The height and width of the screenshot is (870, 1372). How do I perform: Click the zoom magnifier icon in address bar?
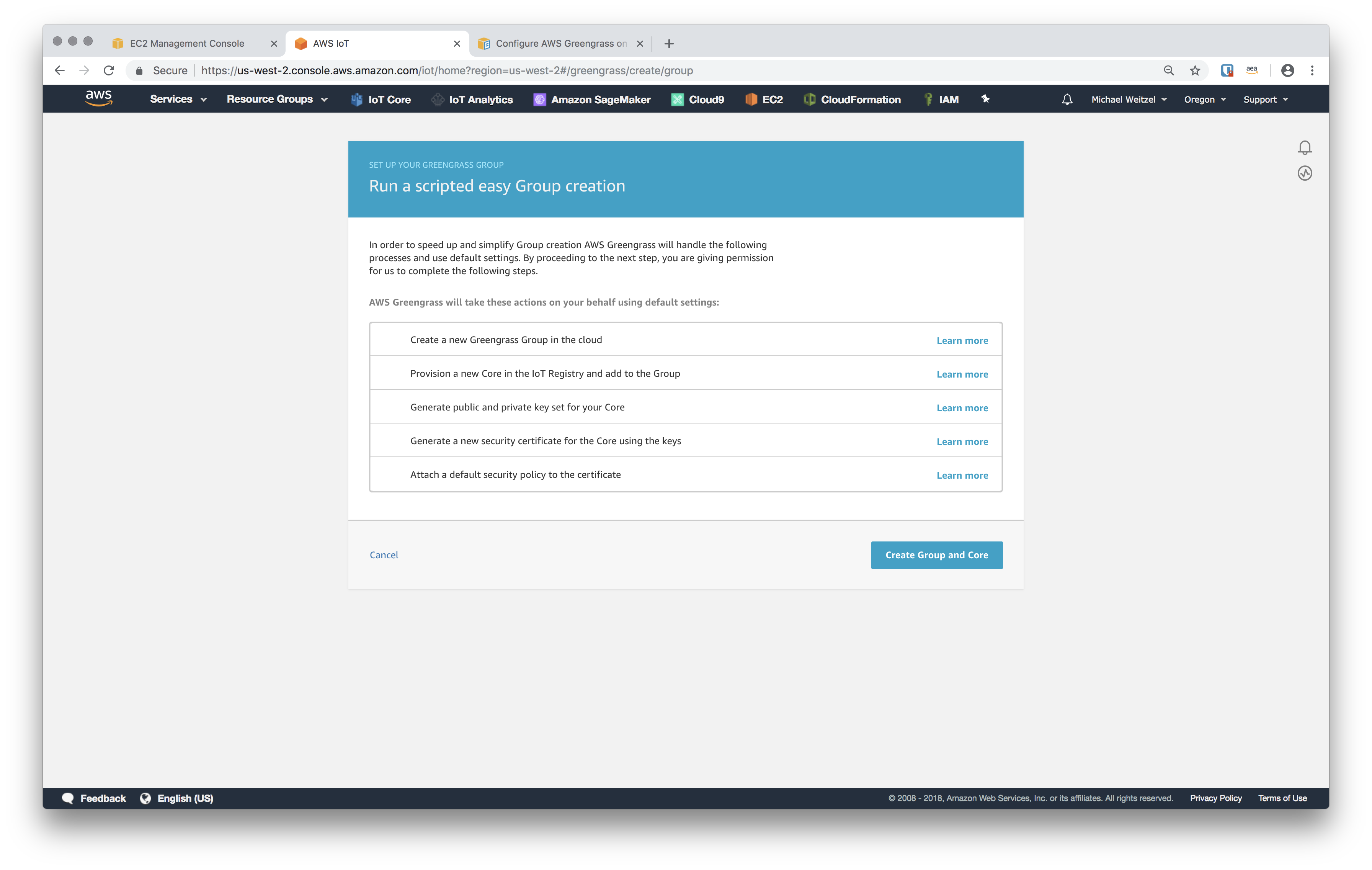(1169, 70)
